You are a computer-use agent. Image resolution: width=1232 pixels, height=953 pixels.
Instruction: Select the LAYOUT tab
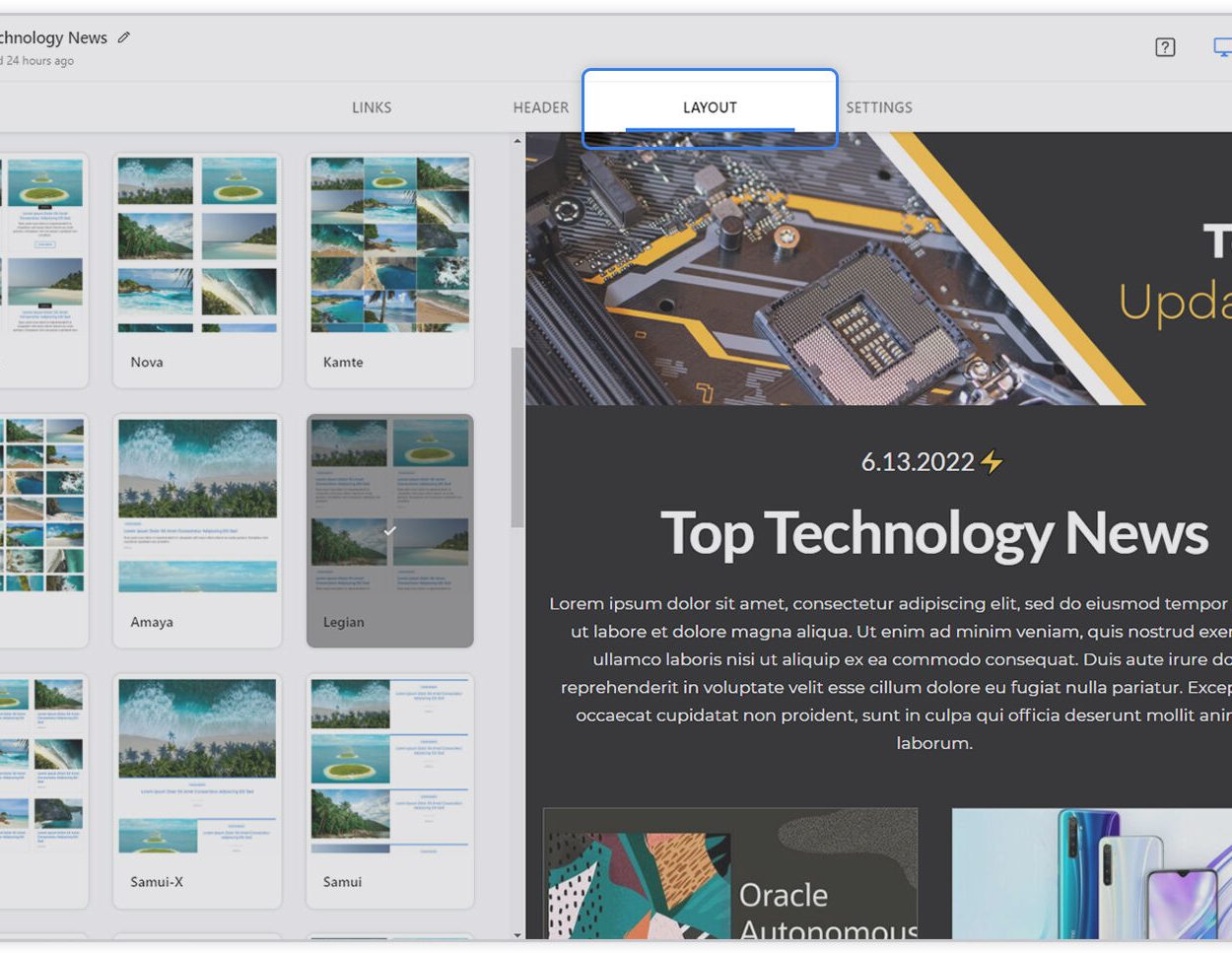(x=710, y=107)
